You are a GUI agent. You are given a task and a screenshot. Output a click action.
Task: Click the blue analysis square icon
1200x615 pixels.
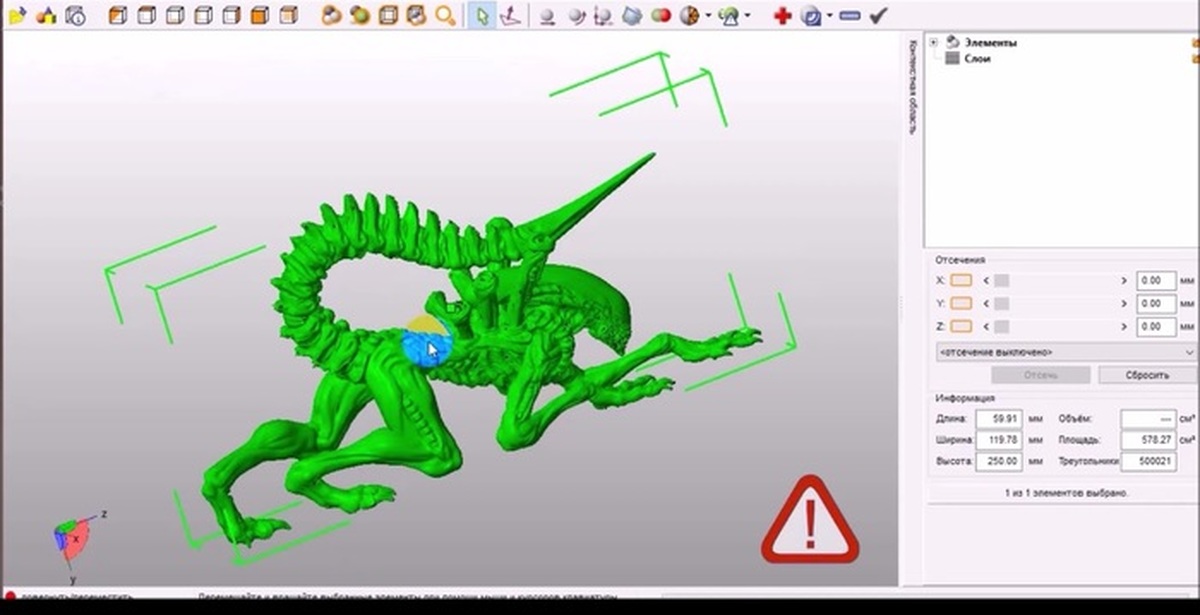(811, 16)
